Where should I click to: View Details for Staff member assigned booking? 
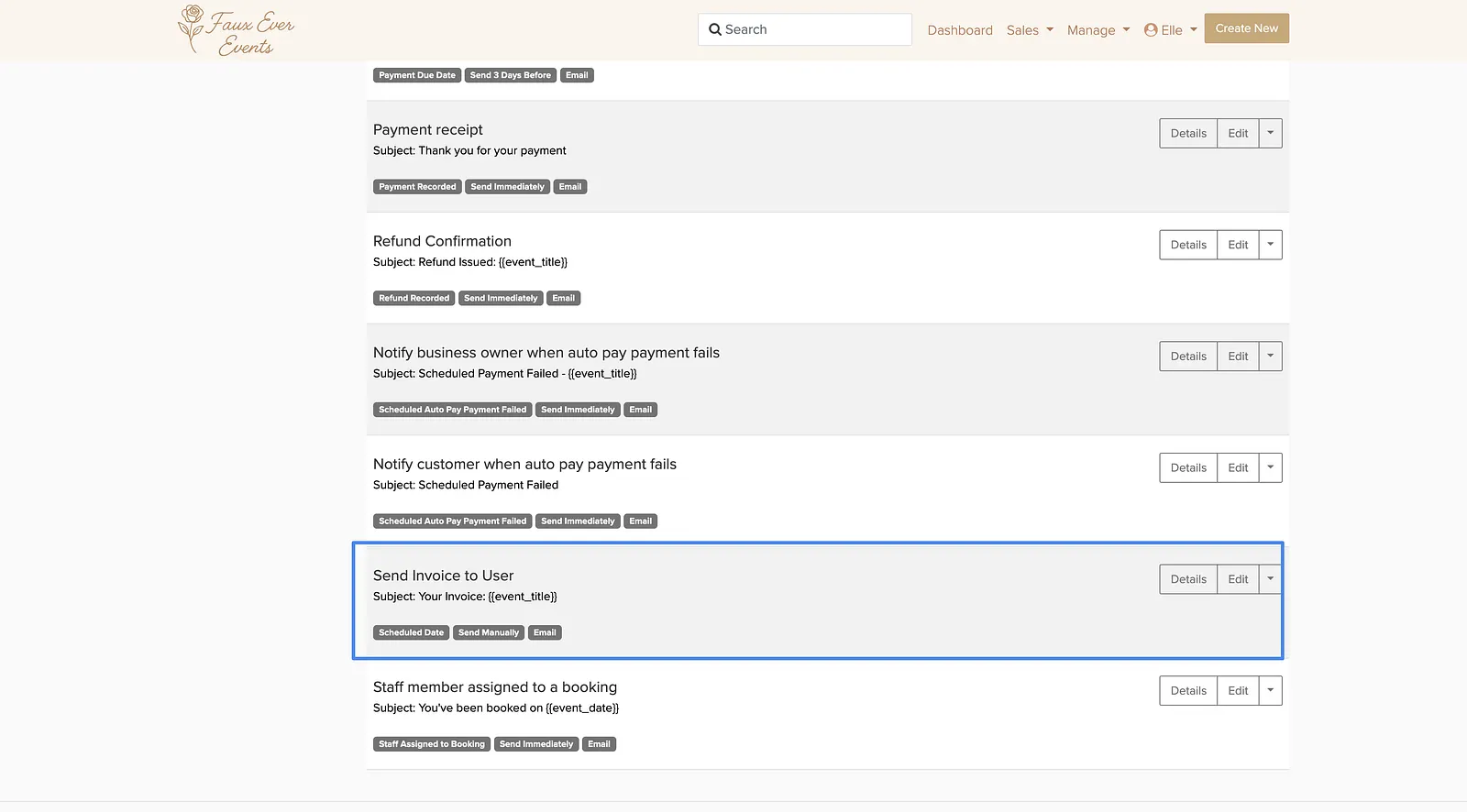coord(1188,691)
